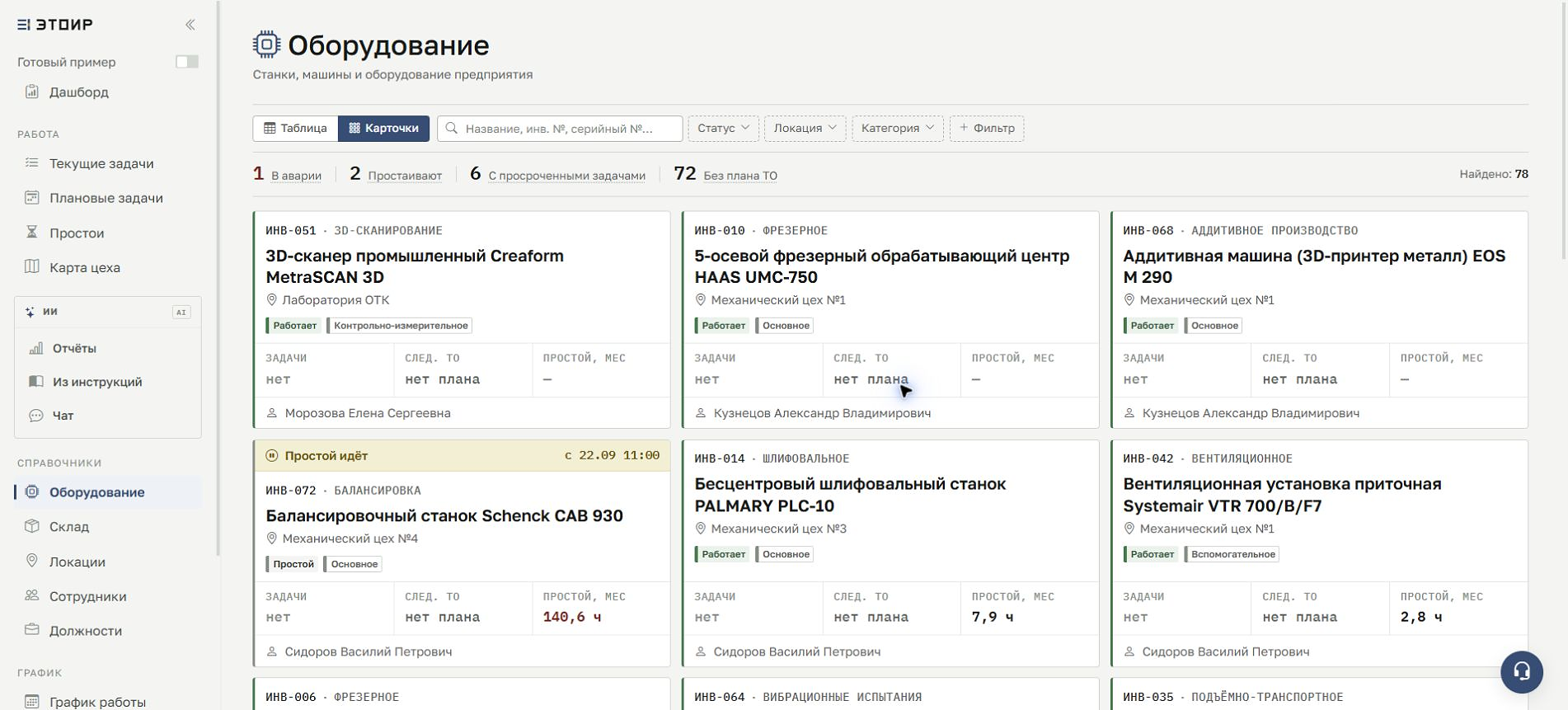Click the pin icon next to Локации
This screenshot has height=710, width=1568.
coord(32,562)
